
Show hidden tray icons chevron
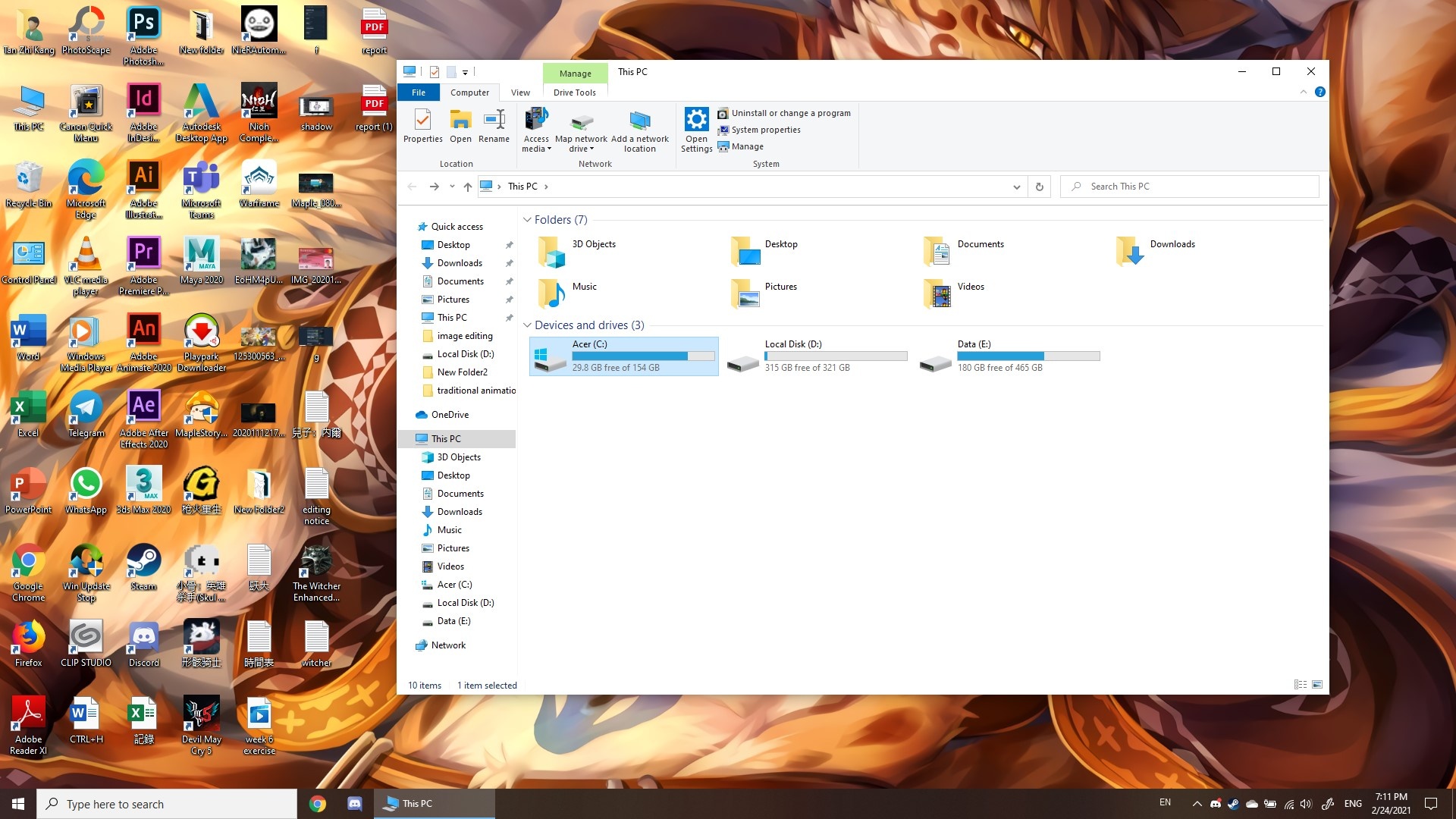[x=1197, y=804]
